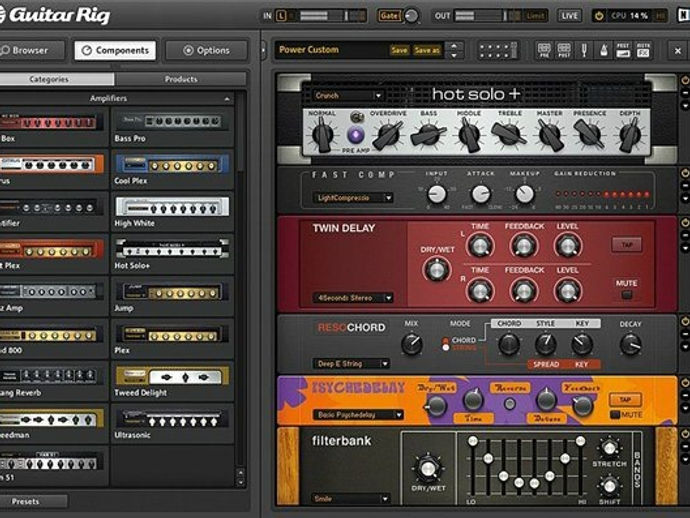Click the Reso Chord Mix knob
This screenshot has width=690, height=518.
(412, 344)
